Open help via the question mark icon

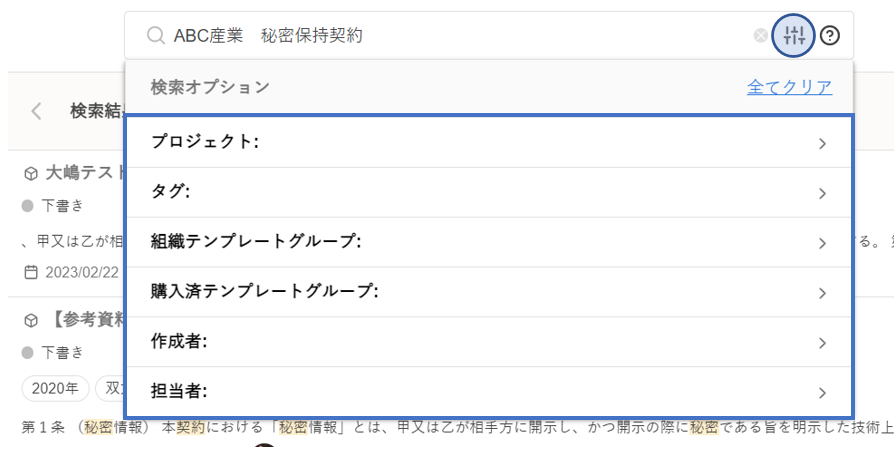(830, 36)
